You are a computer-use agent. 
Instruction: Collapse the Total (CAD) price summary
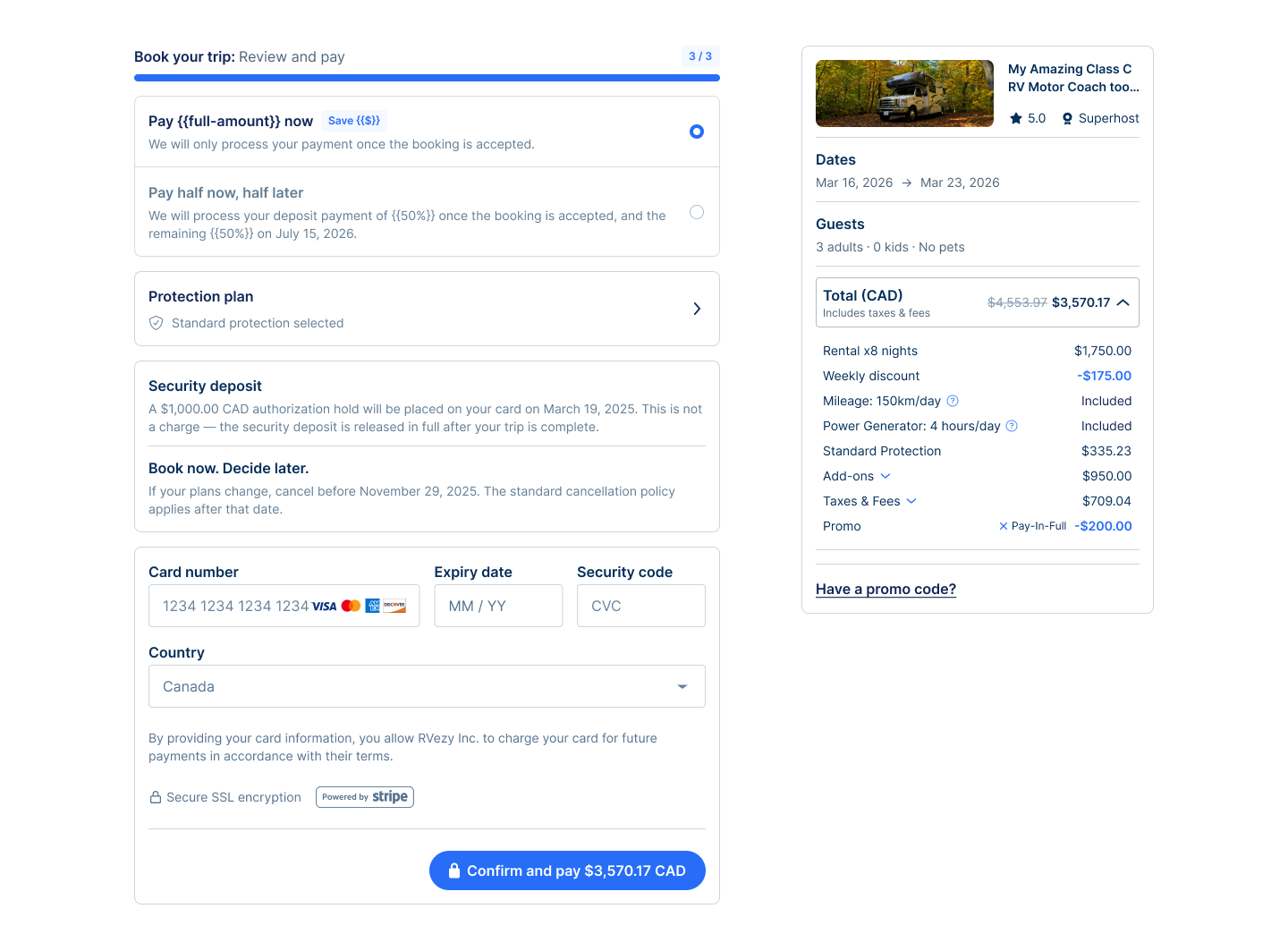tap(1123, 302)
